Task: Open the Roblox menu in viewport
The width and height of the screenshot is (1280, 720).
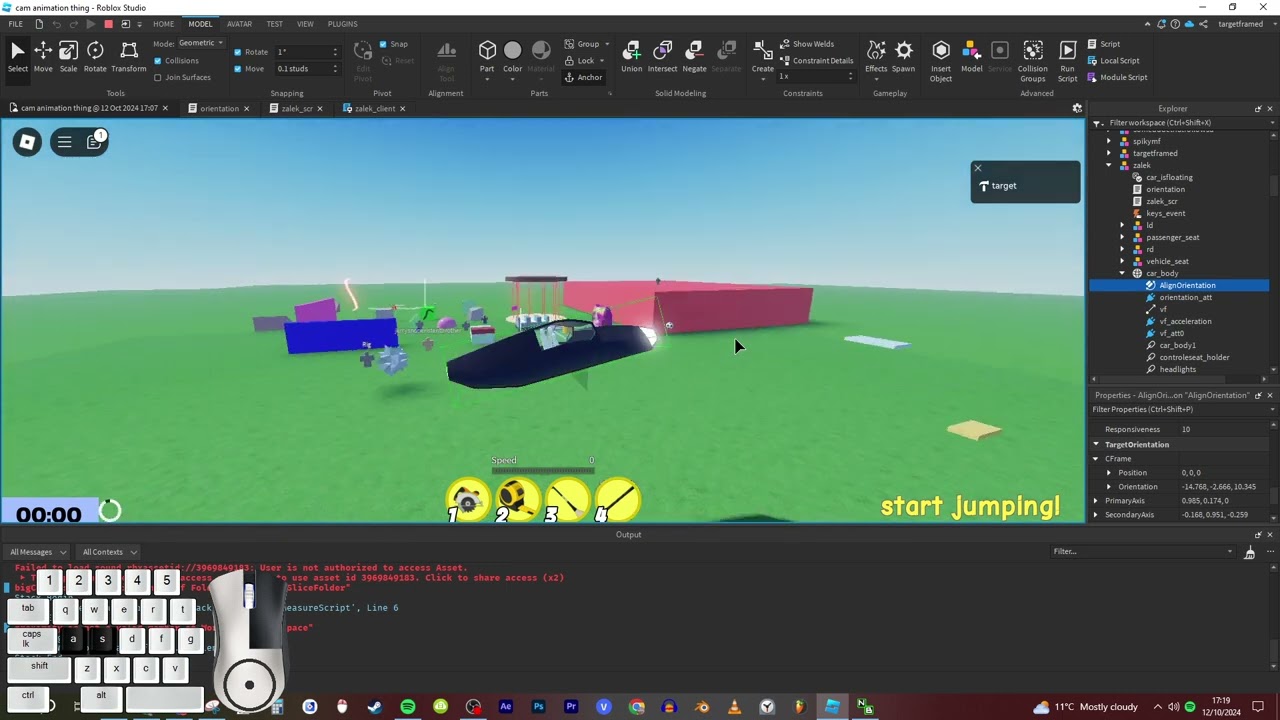Action: (x=27, y=142)
